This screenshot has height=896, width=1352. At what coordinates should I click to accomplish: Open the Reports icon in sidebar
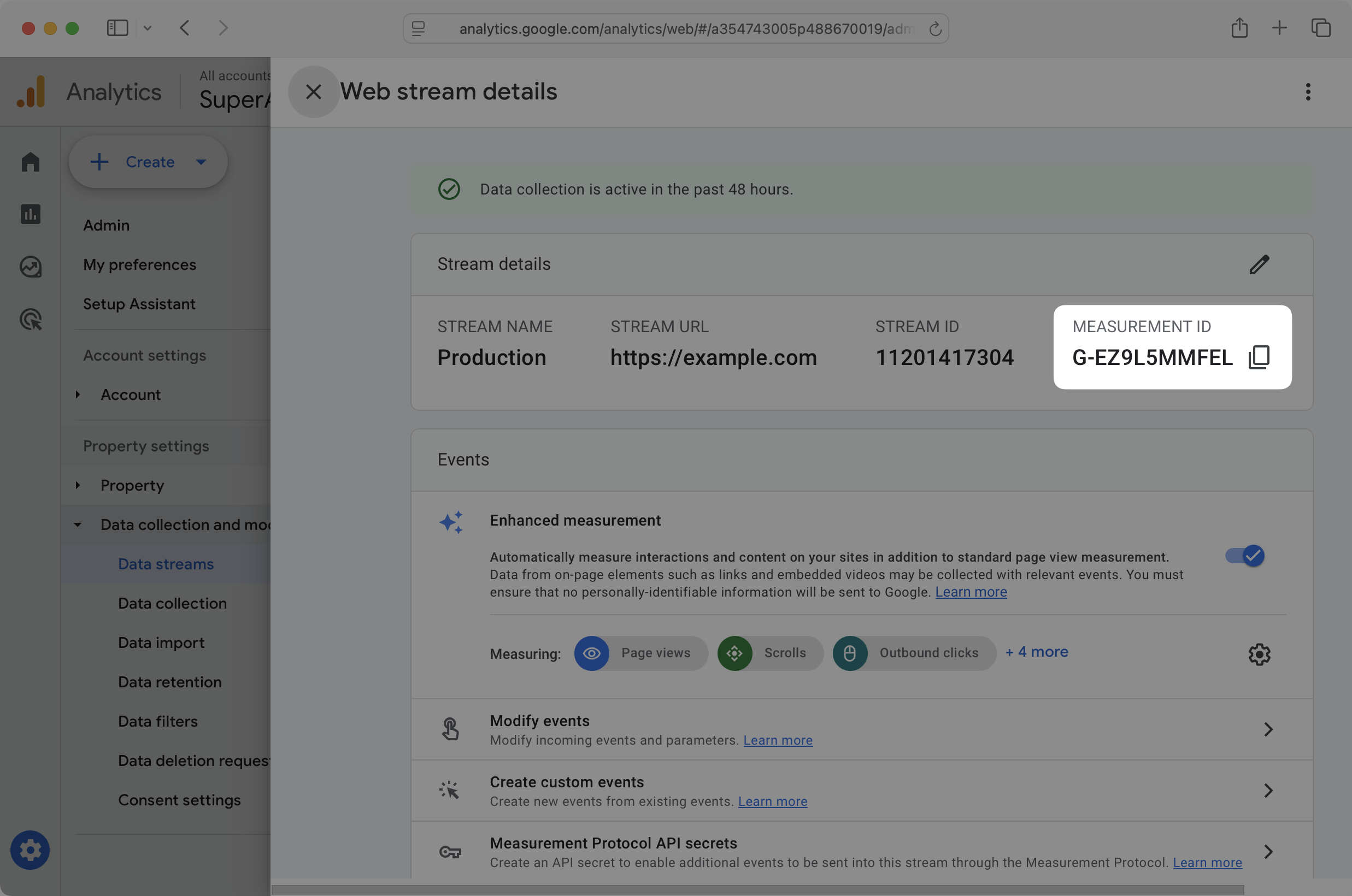click(30, 214)
